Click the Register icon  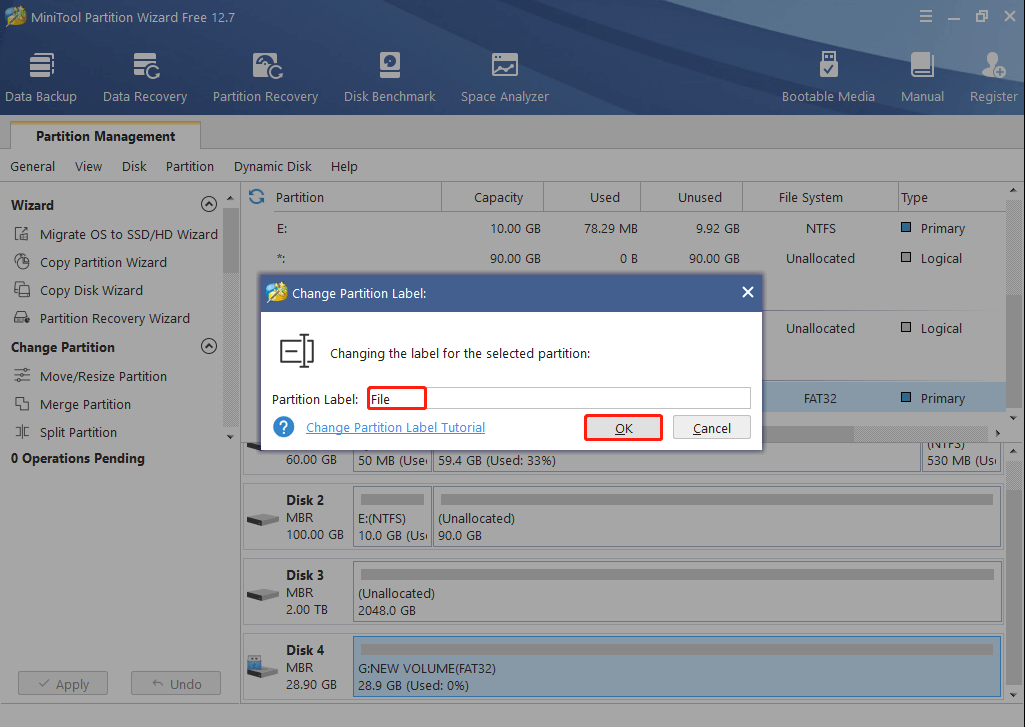[x=994, y=65]
